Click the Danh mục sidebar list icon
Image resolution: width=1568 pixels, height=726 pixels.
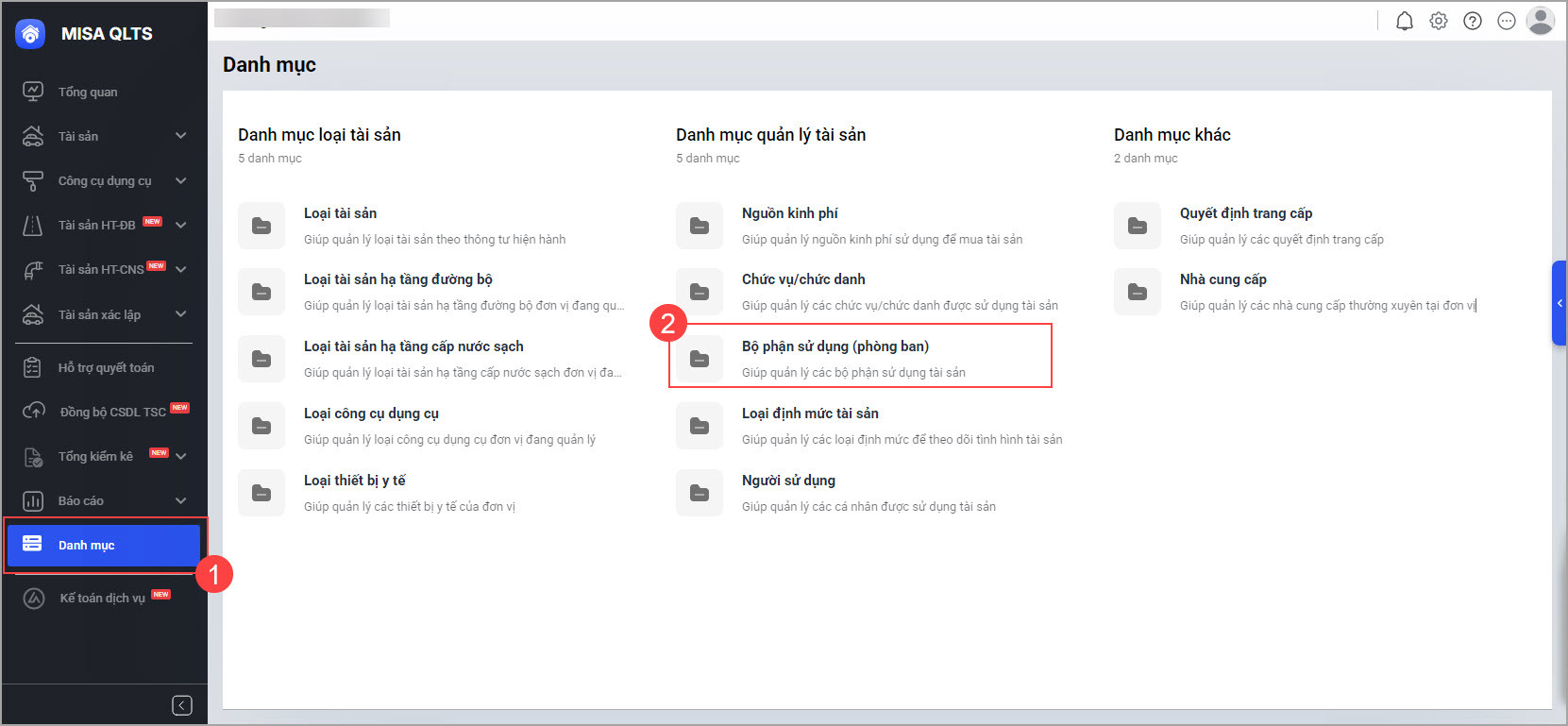coord(32,544)
